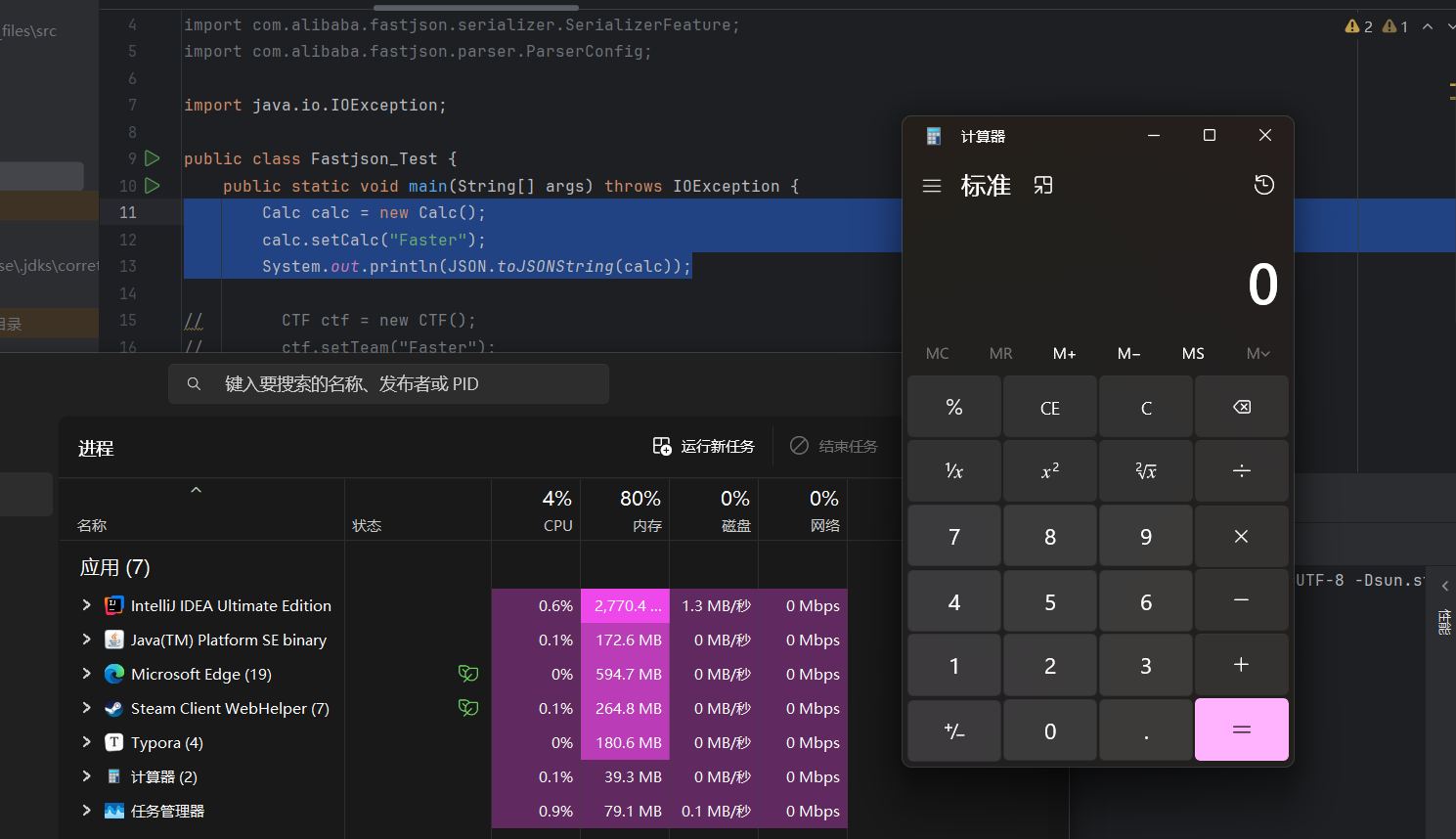The height and width of the screenshot is (839, 1456).
Task: Click the multiply key in Calculator
Action: [x=1242, y=536]
